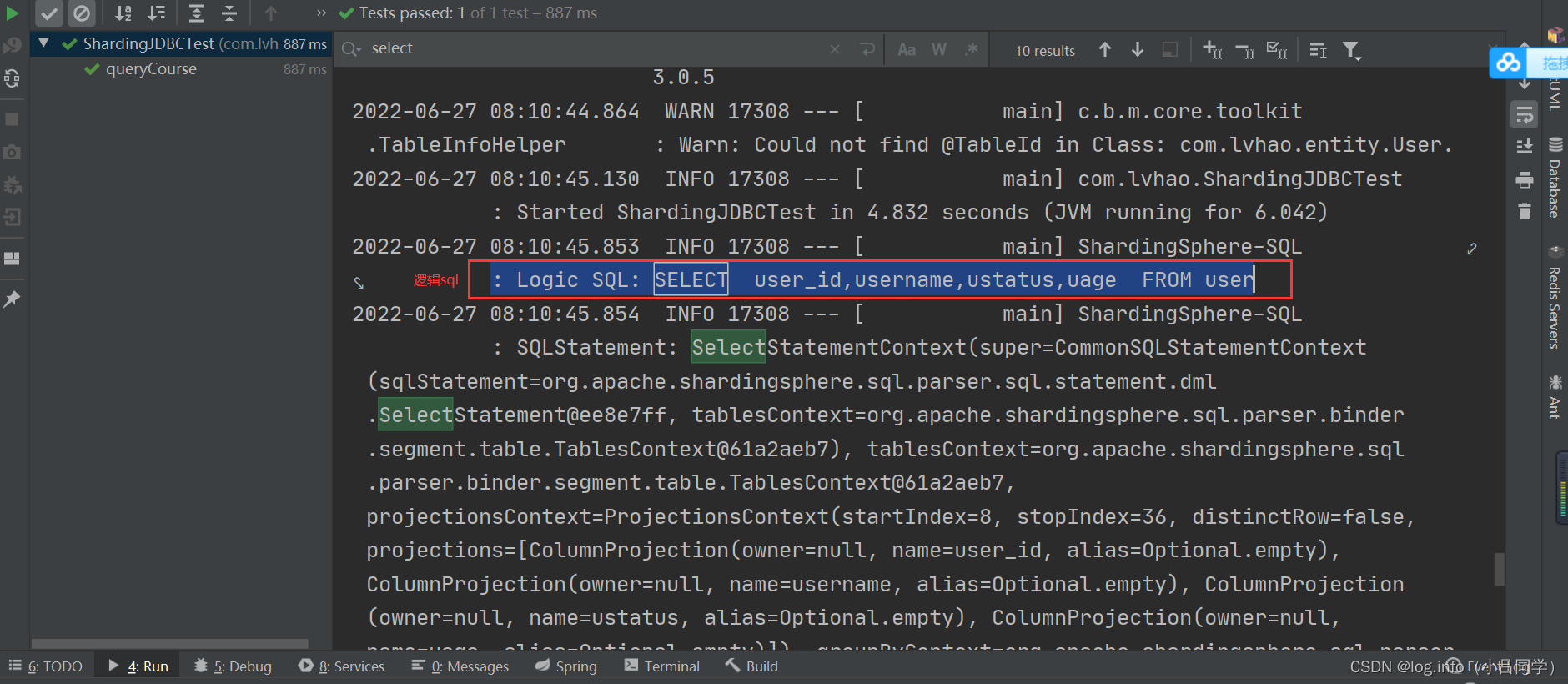Open the TODO tool window
The image size is (1568, 684).
(46, 666)
